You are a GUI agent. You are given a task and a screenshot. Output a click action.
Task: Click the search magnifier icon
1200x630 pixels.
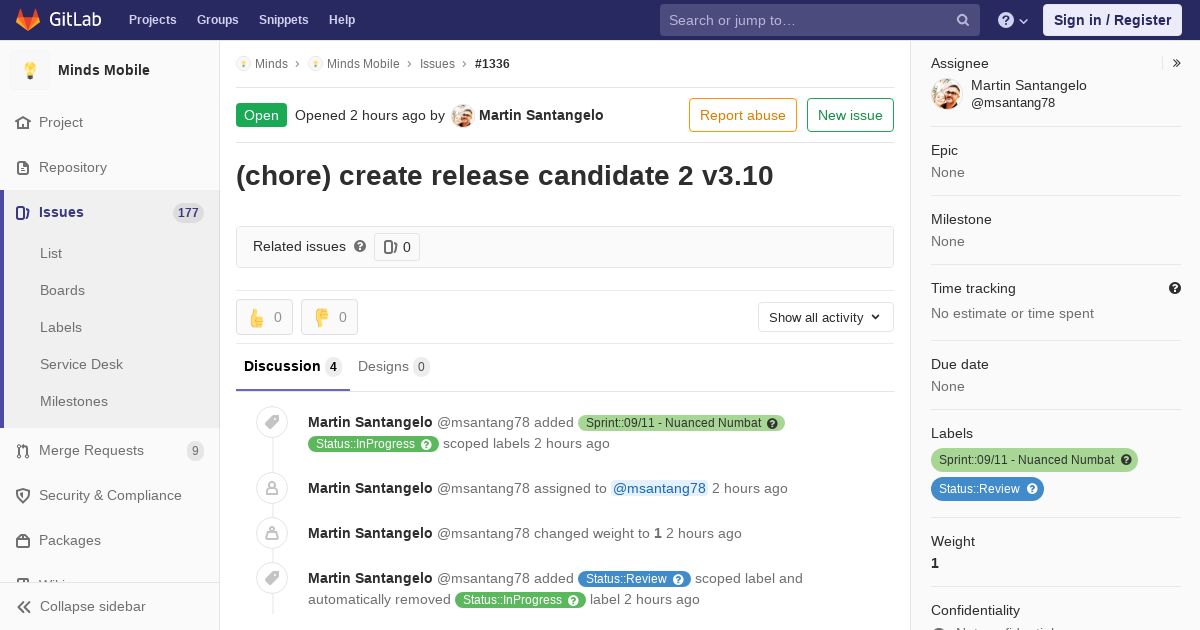[963, 20]
